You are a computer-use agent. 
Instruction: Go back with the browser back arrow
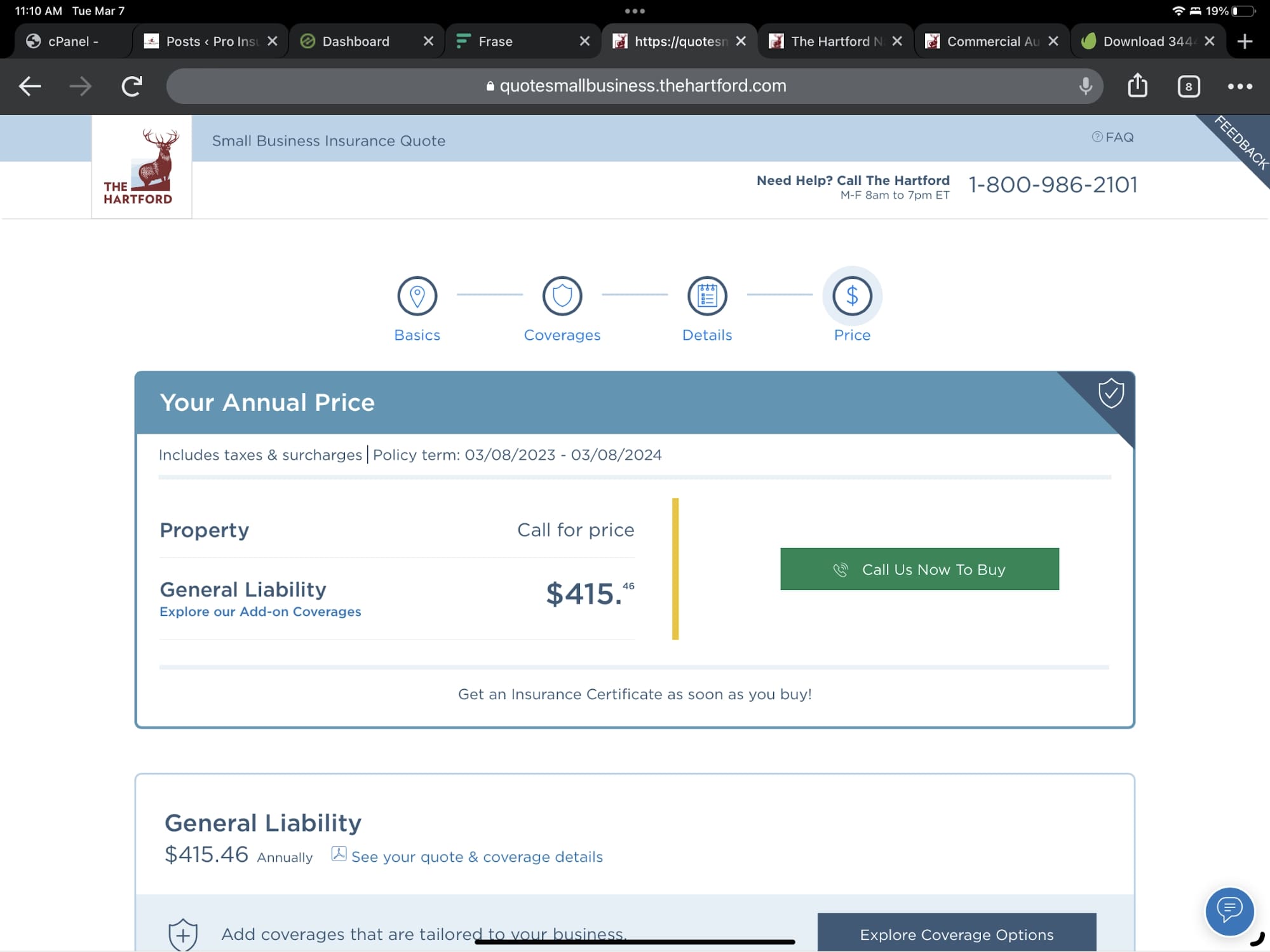30,86
